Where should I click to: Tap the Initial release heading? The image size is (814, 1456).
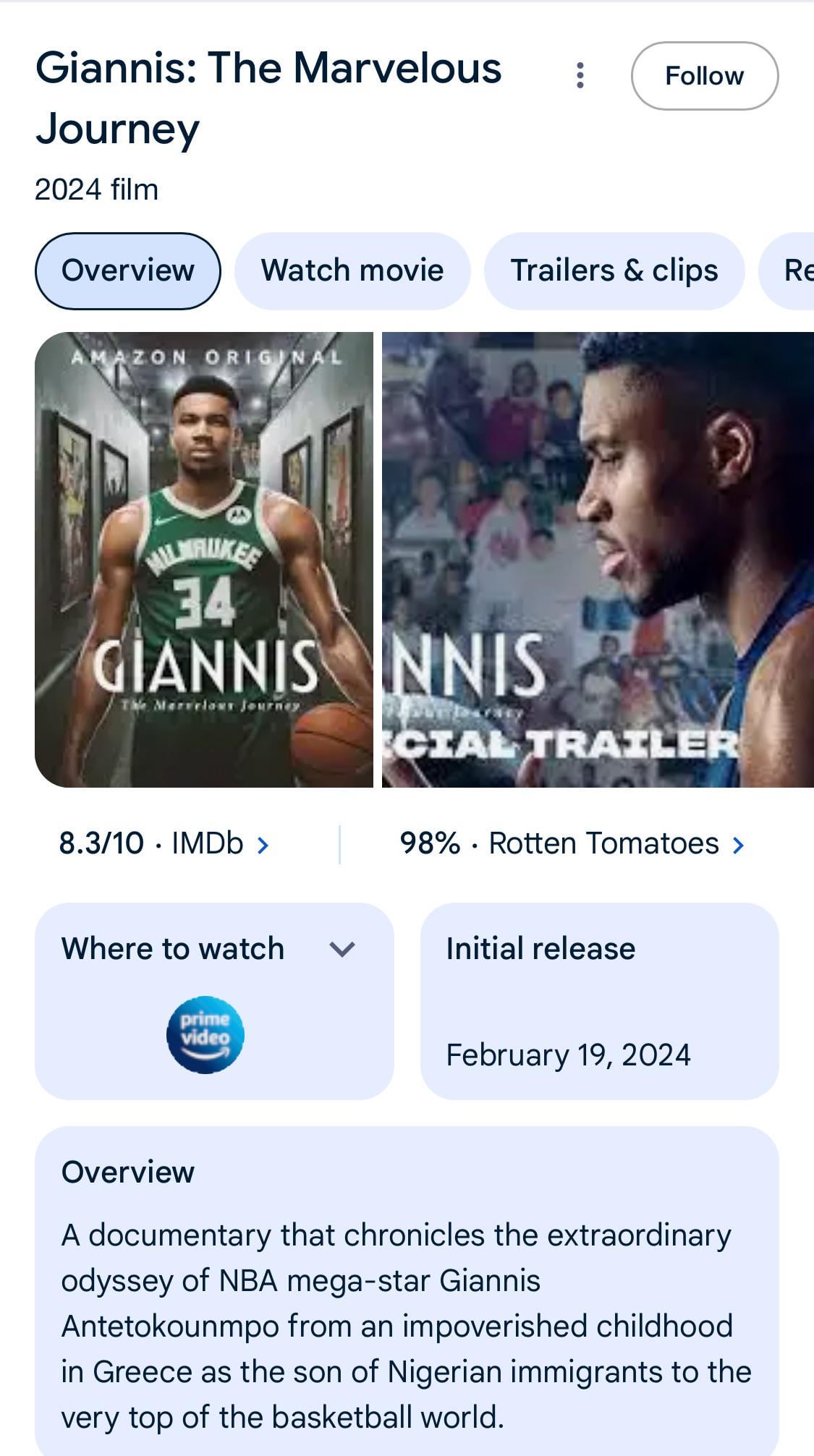click(540, 949)
